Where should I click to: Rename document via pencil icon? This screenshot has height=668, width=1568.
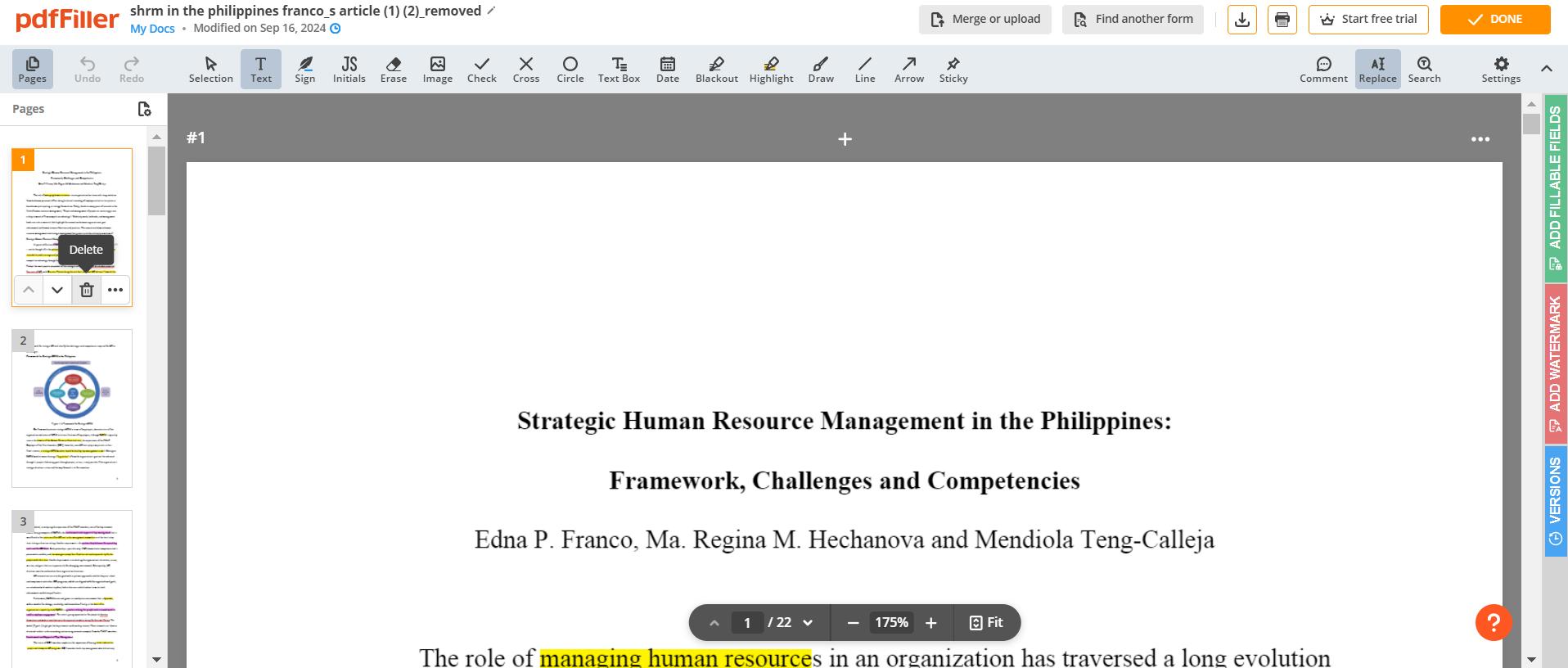point(492,11)
